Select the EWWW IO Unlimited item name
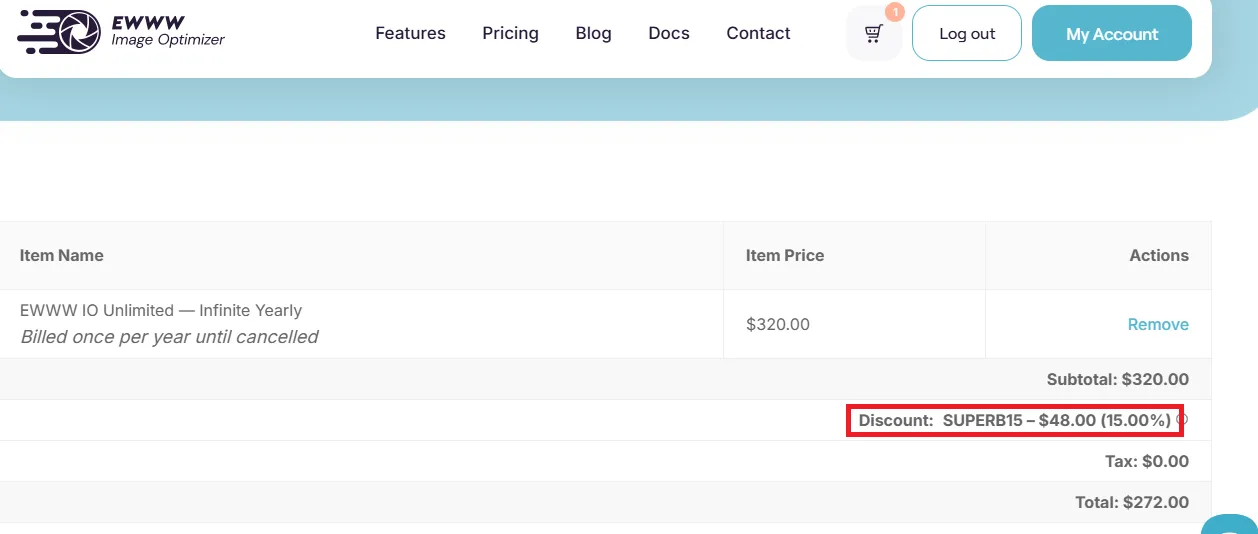Image resolution: width=1258 pixels, height=534 pixels. 161,310
